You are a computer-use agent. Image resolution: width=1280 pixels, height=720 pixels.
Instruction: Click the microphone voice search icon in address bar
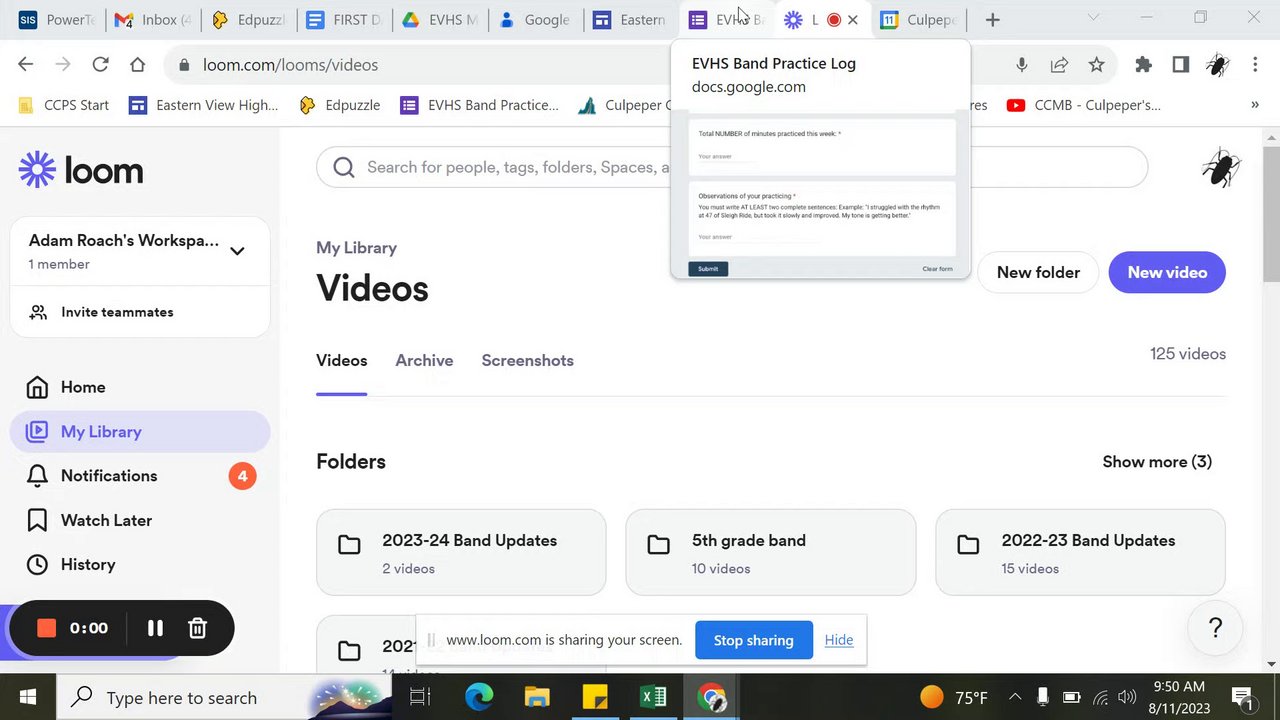[1021, 64]
